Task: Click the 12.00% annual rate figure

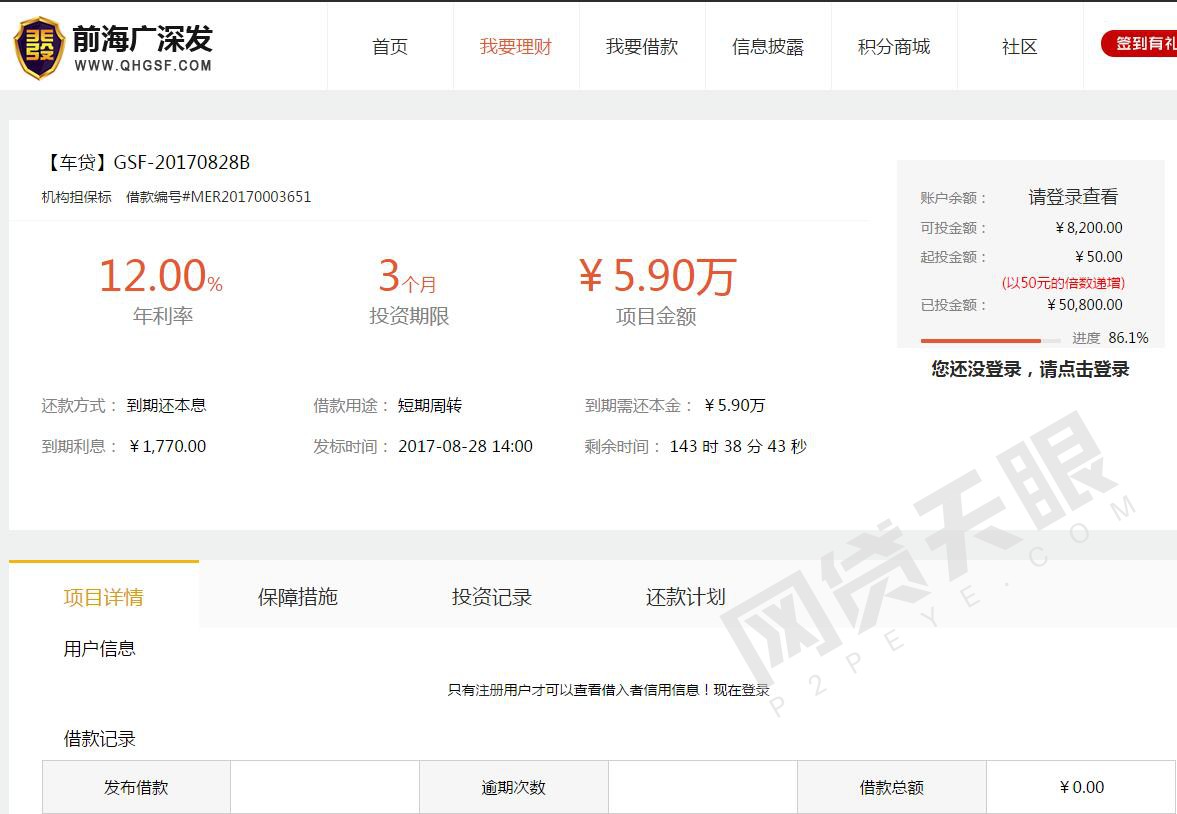Action: (x=160, y=276)
